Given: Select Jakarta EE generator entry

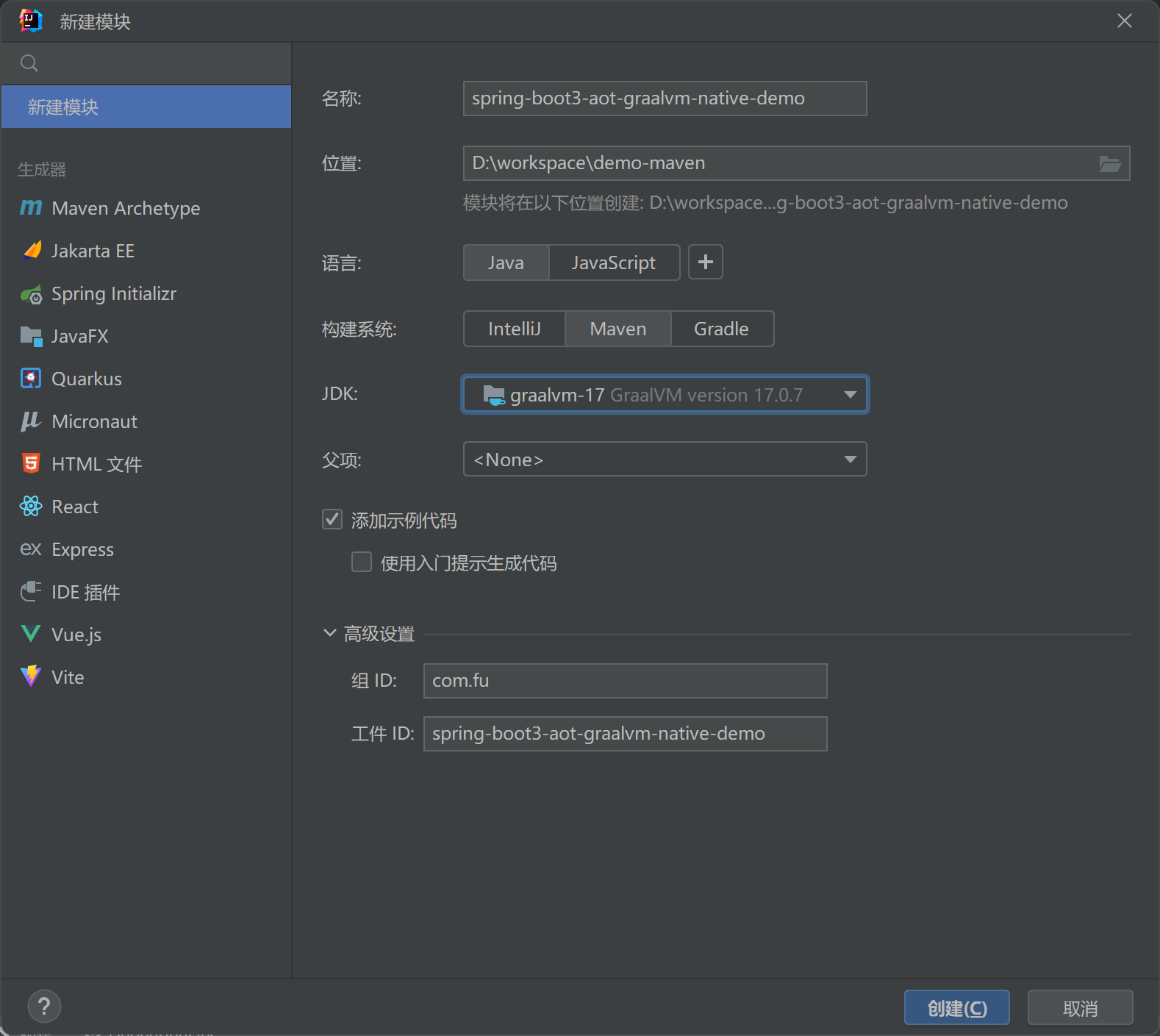Looking at the screenshot, I should pos(146,251).
